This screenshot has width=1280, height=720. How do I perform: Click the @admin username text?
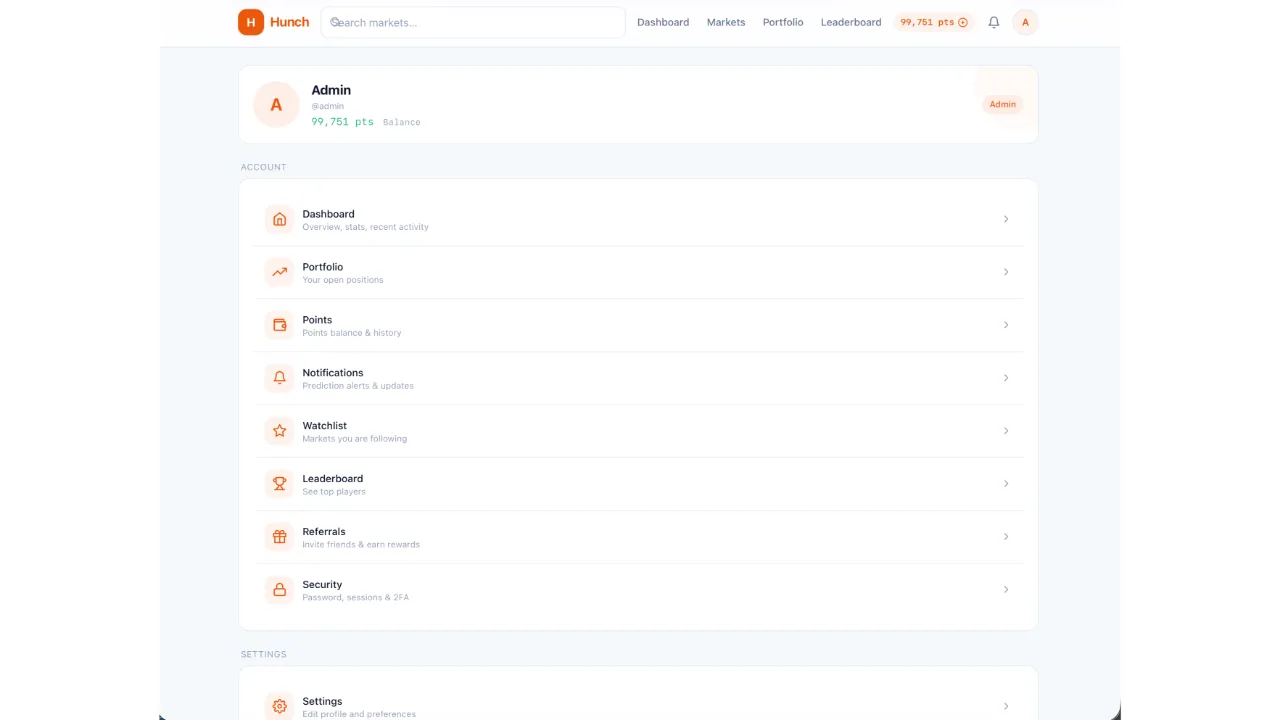coord(328,106)
